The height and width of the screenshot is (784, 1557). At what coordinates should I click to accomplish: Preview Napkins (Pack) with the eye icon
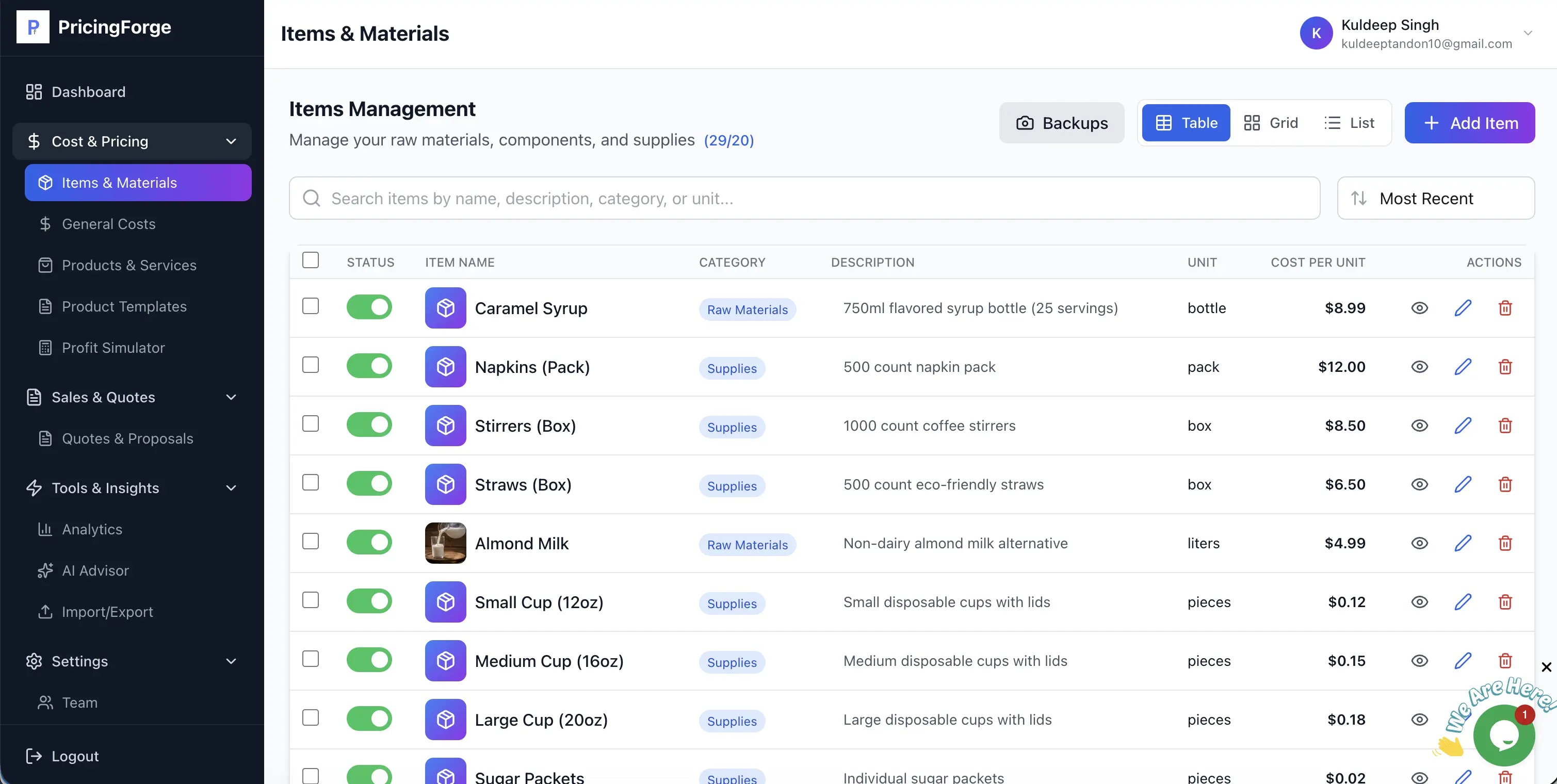(1420, 366)
